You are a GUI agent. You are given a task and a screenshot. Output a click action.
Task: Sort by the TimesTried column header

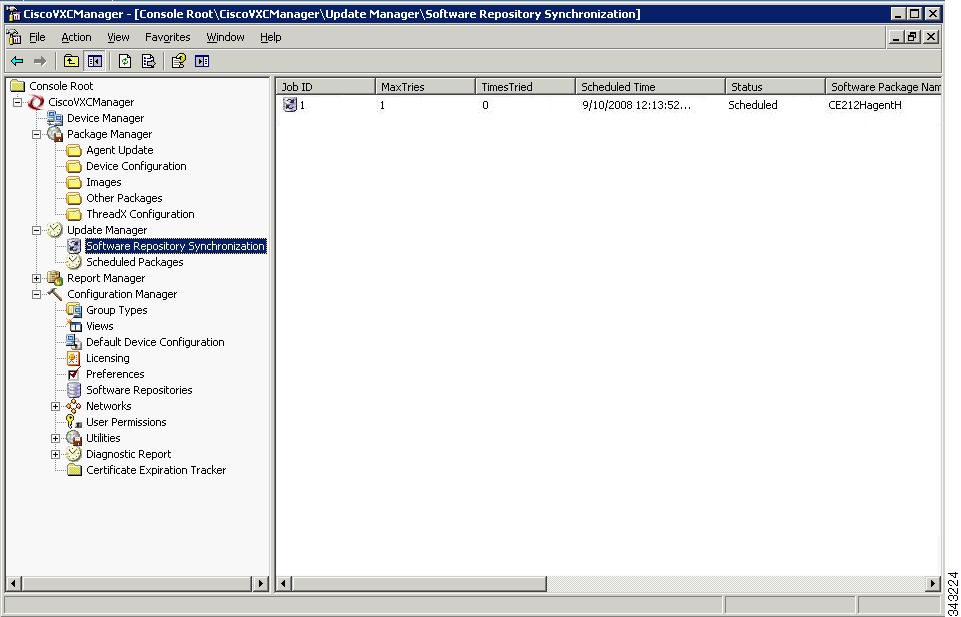click(x=525, y=87)
